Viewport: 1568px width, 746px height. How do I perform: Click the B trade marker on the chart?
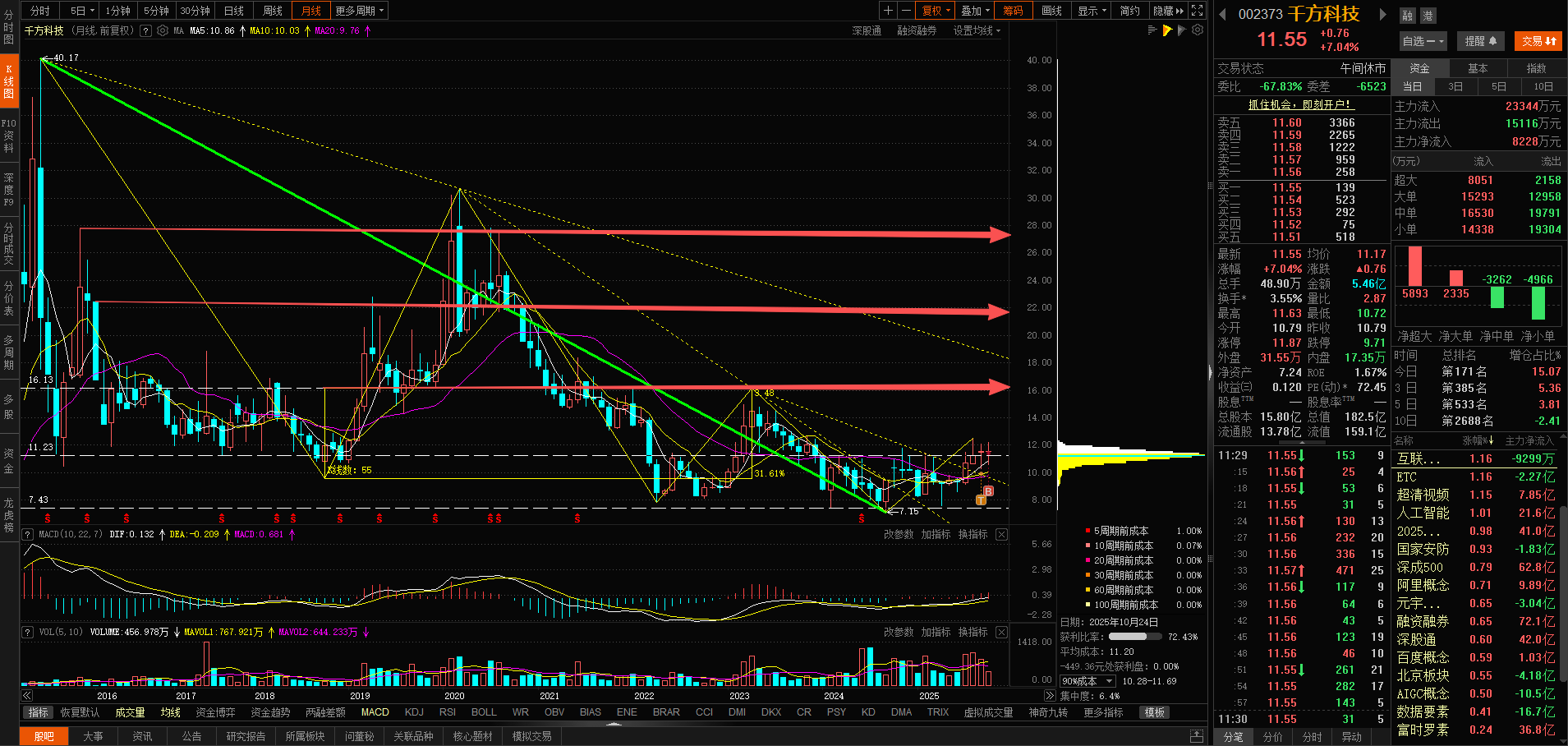coord(988,491)
